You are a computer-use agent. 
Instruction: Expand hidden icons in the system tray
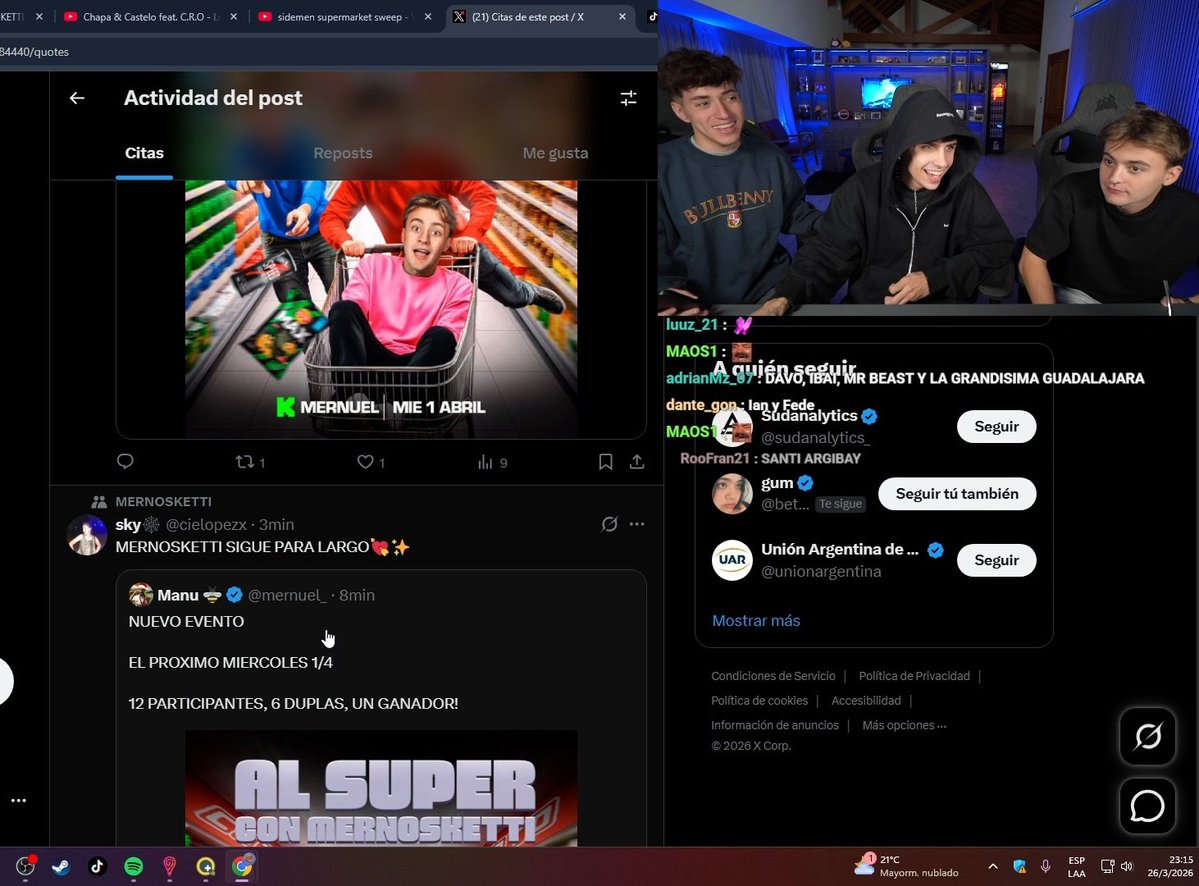993,866
